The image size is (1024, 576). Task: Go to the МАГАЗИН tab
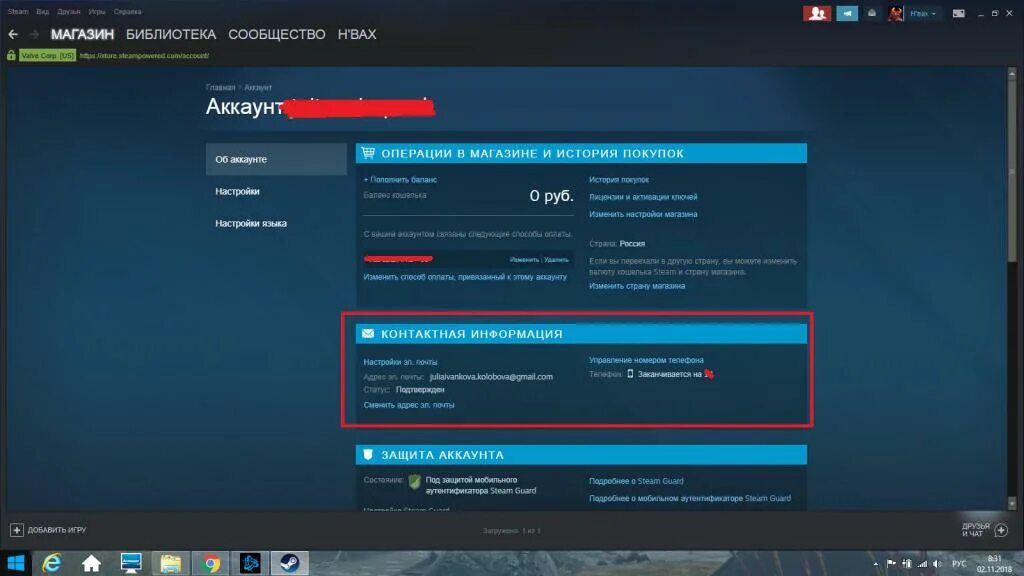(82, 34)
